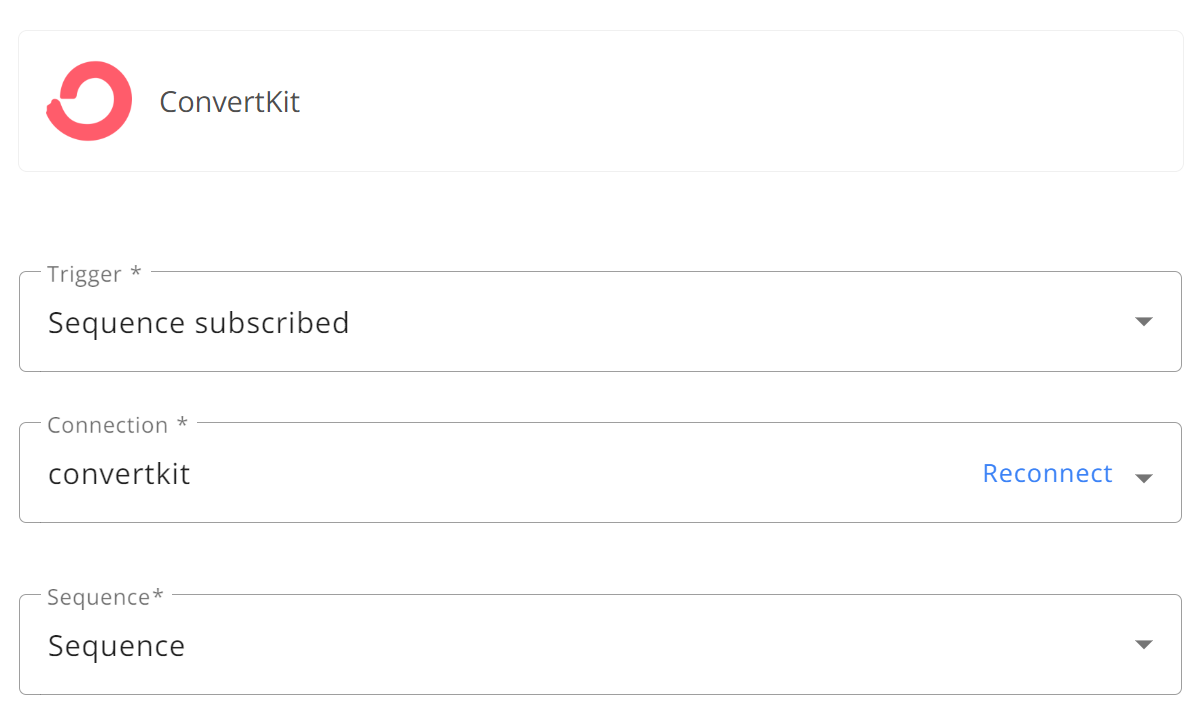Expand the Connection dropdown arrow
1196x713 pixels.
coord(1143,478)
